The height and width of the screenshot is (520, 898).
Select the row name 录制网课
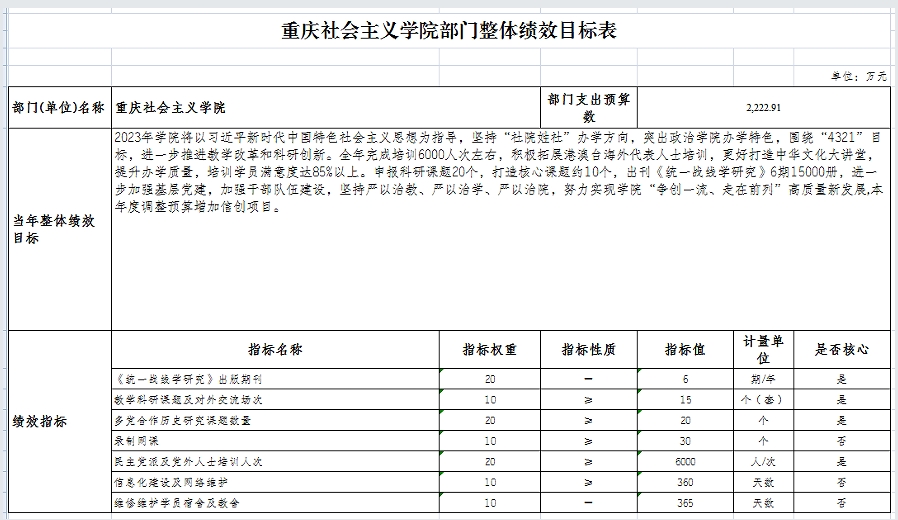click(136, 441)
